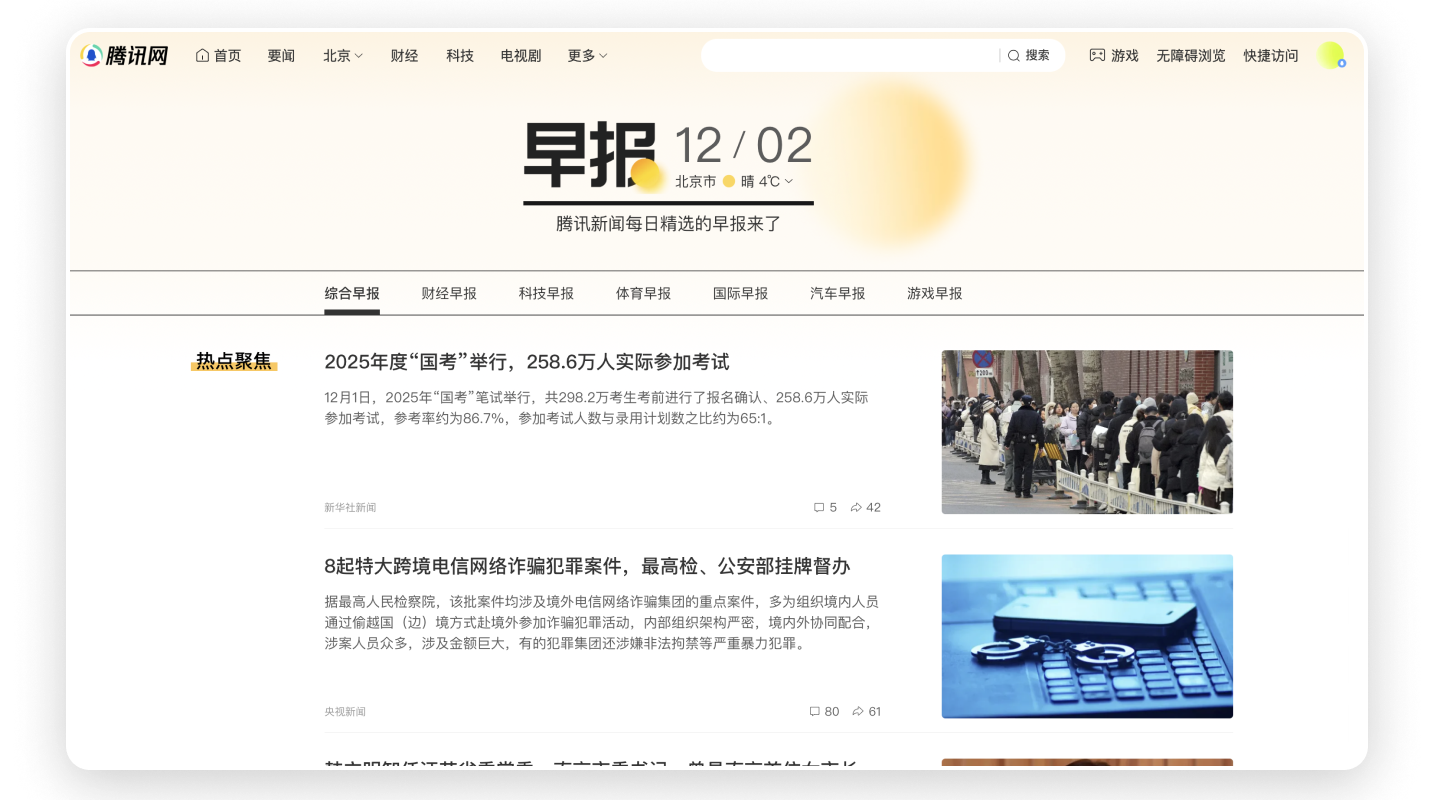Open the 游戏 gamepad icon

tap(1096, 55)
